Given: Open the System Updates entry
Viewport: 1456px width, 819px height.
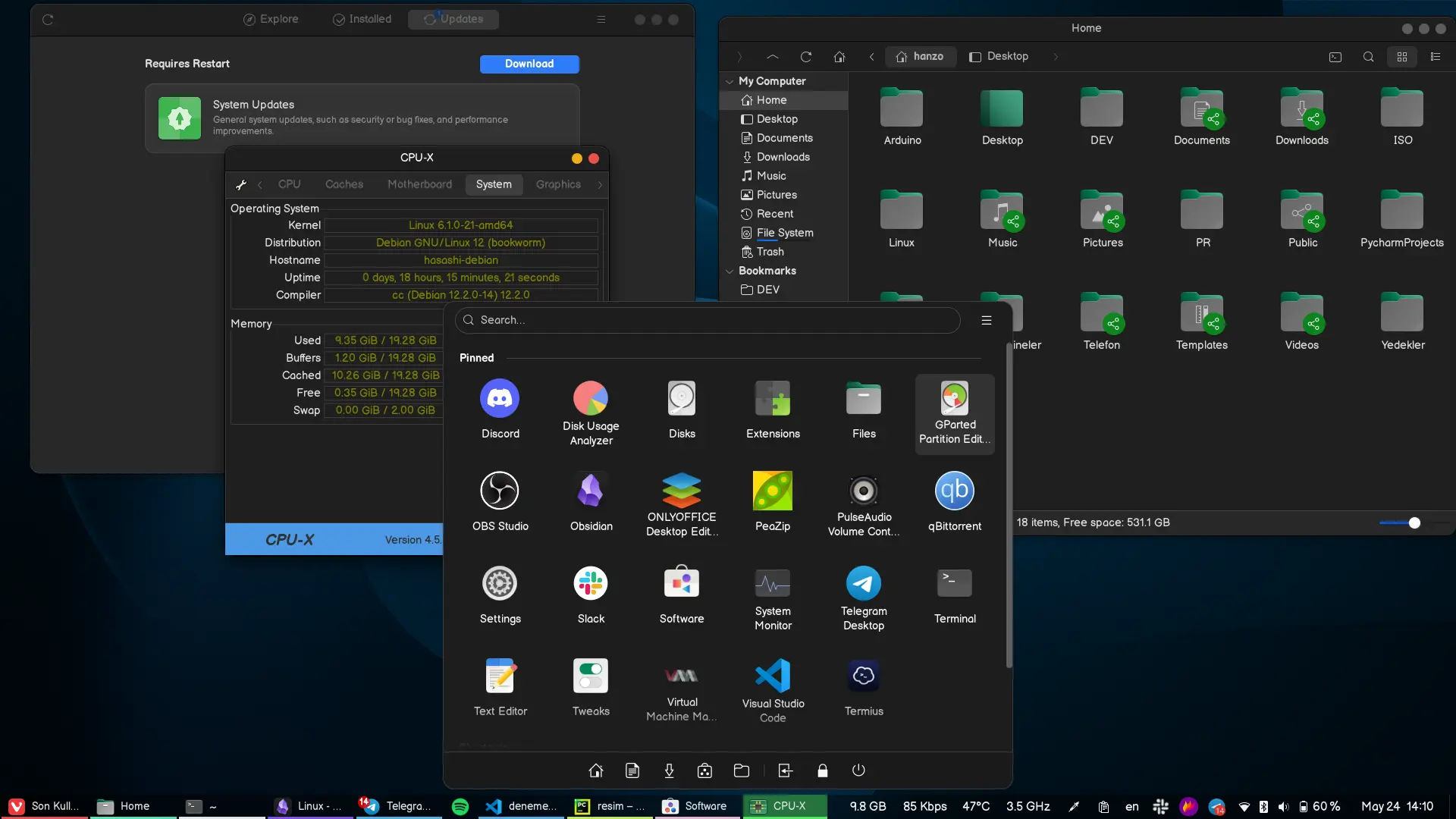Looking at the screenshot, I should coord(362,118).
